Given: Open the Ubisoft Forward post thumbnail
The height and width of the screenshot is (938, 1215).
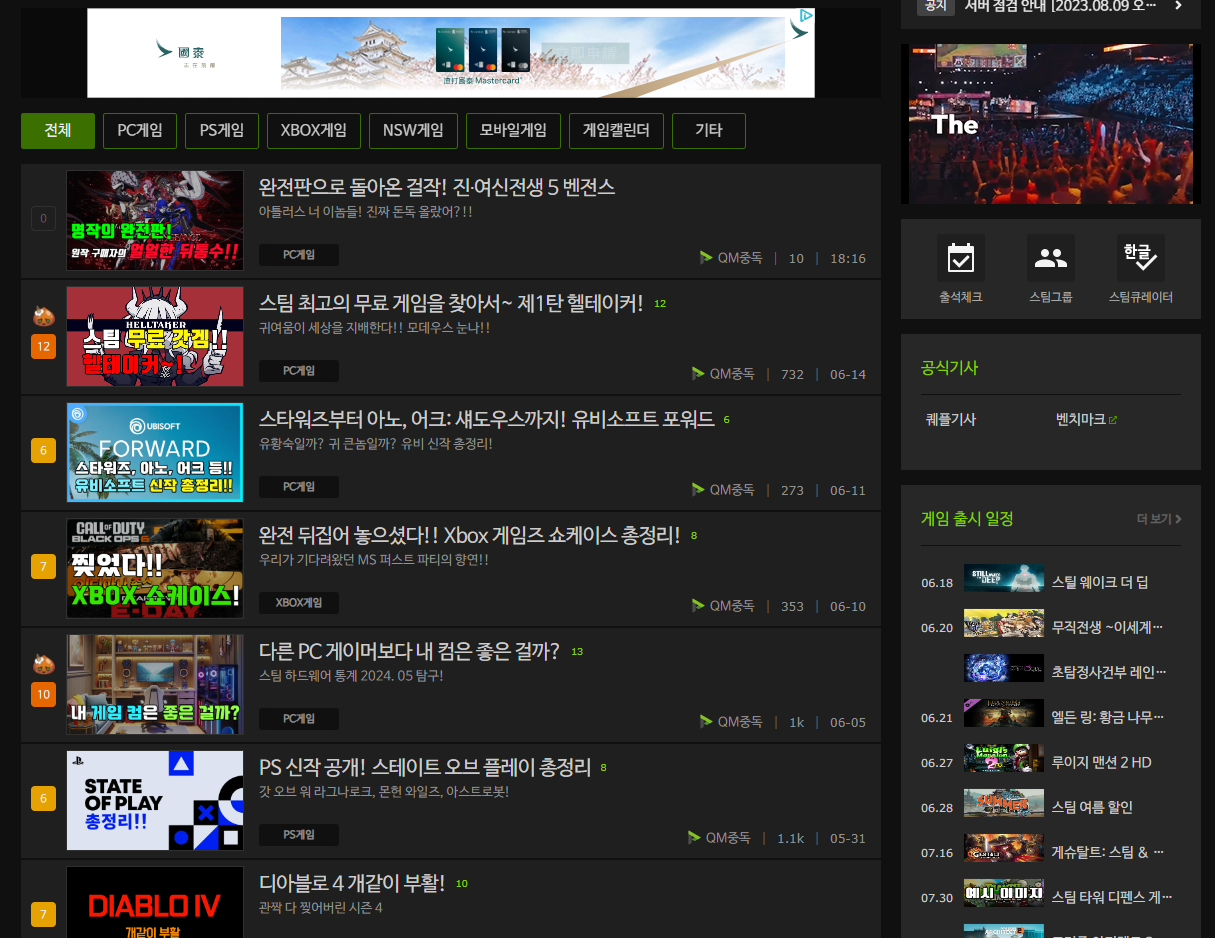Looking at the screenshot, I should (x=155, y=452).
